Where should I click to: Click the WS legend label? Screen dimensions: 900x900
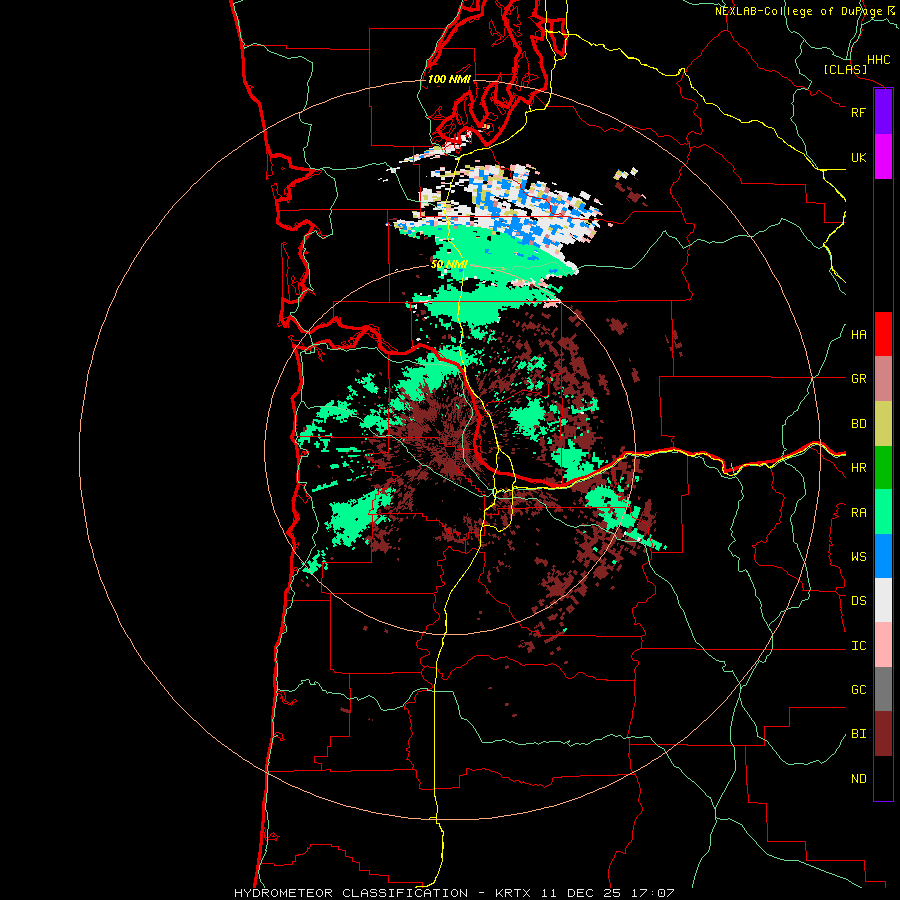click(x=858, y=557)
